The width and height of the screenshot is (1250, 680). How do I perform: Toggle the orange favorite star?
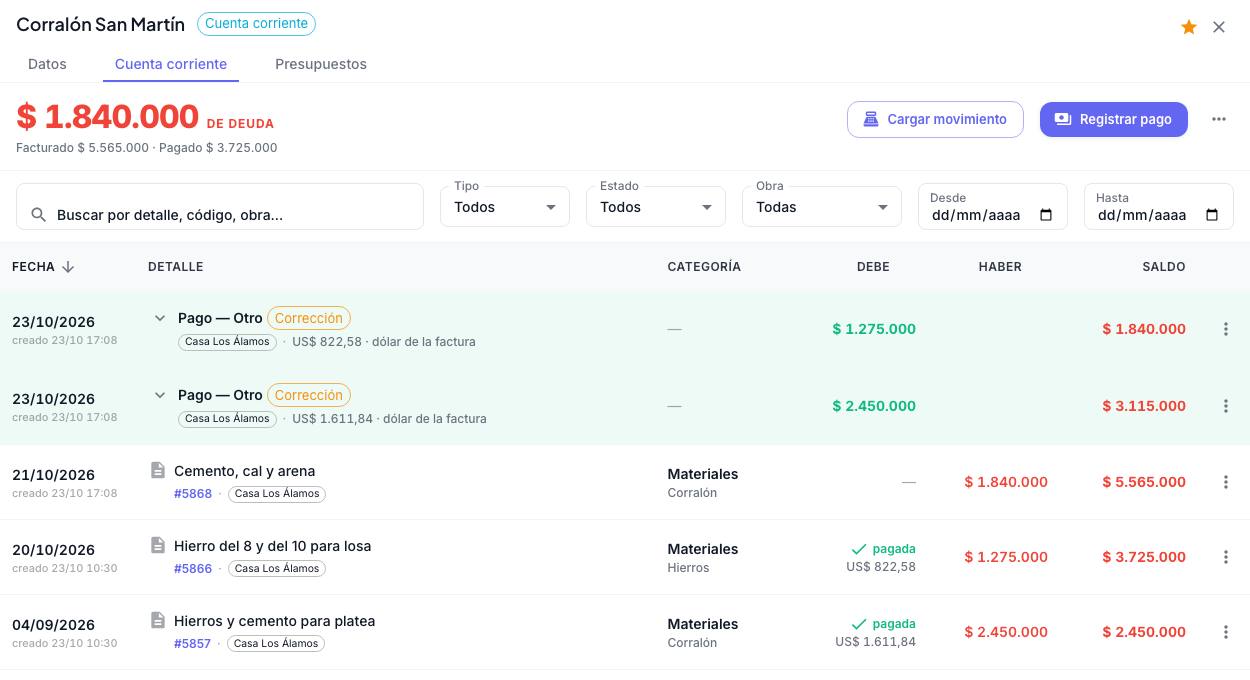pyautogui.click(x=1189, y=27)
